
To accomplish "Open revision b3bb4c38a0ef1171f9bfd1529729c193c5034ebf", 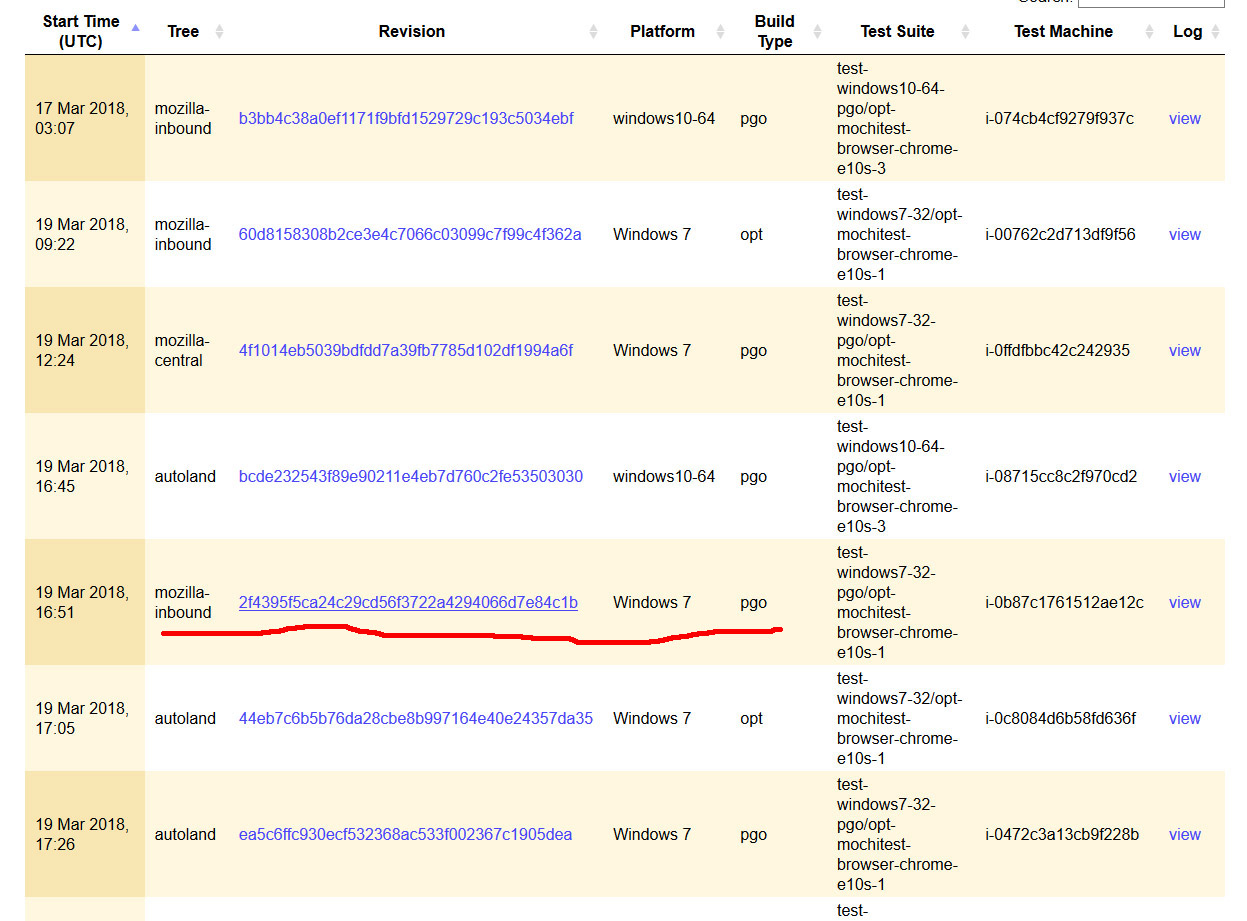I will pos(406,118).
